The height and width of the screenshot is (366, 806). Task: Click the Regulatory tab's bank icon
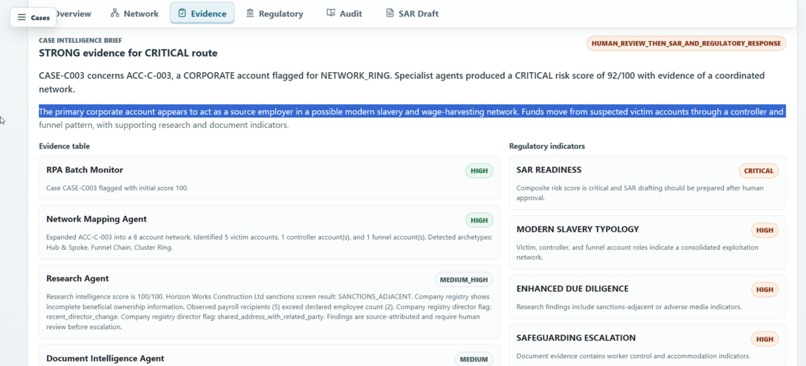click(250, 13)
